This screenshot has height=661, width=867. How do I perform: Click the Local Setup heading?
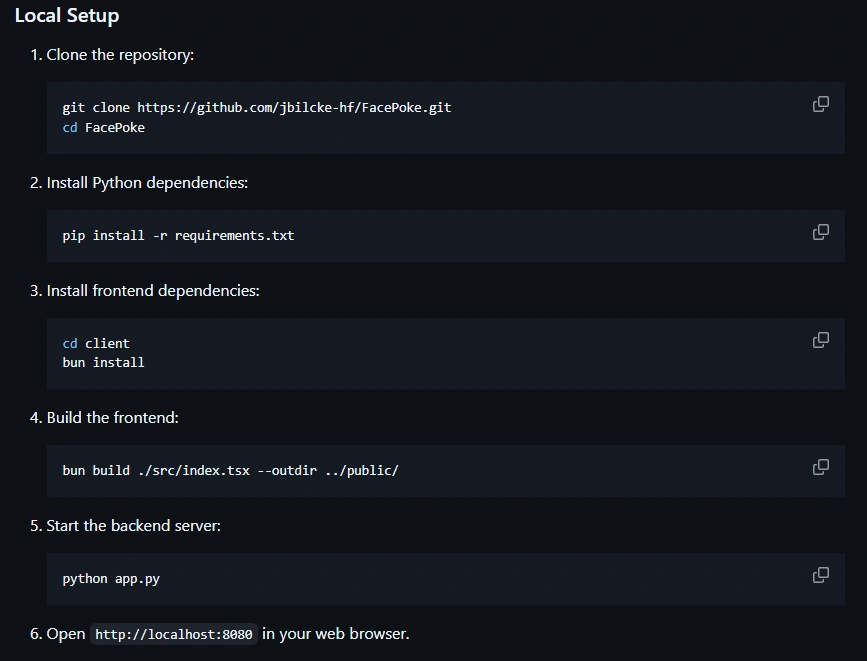coord(67,15)
